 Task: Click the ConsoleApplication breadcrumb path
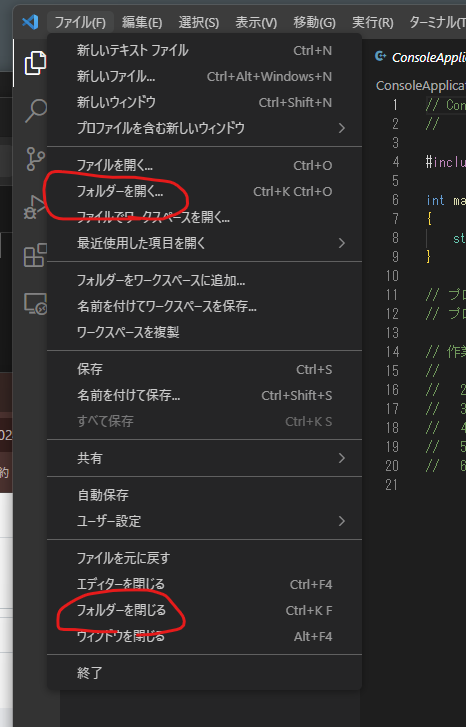421,85
